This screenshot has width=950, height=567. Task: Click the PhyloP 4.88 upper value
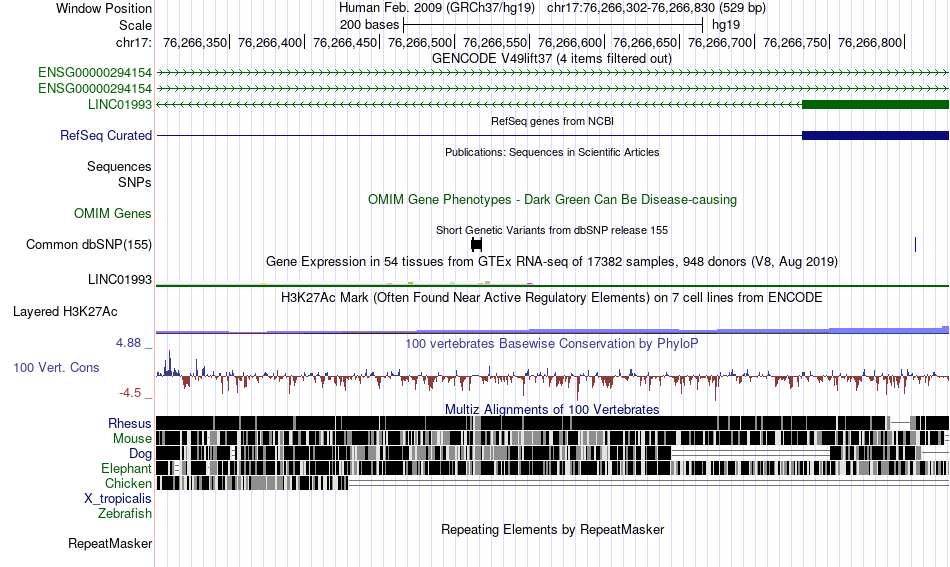pos(128,343)
